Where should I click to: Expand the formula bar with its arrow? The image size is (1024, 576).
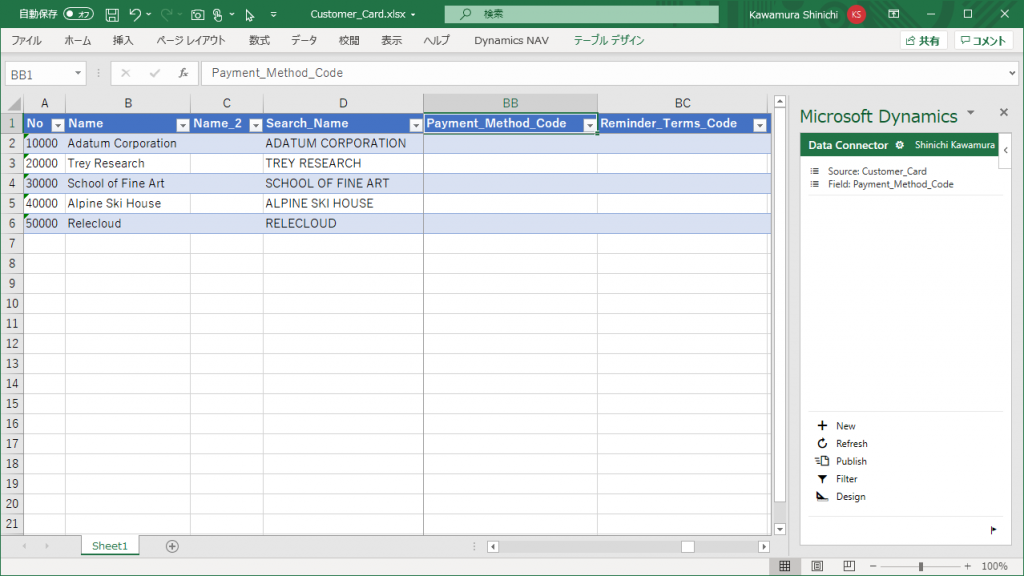tap(1012, 73)
